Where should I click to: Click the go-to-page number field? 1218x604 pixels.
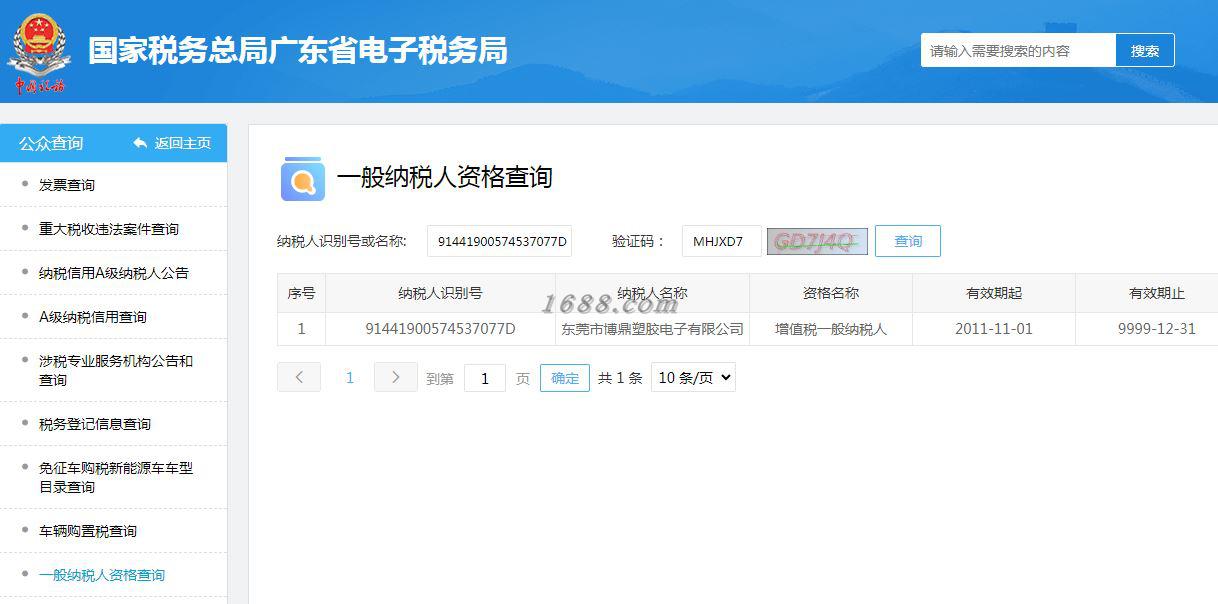pos(485,378)
